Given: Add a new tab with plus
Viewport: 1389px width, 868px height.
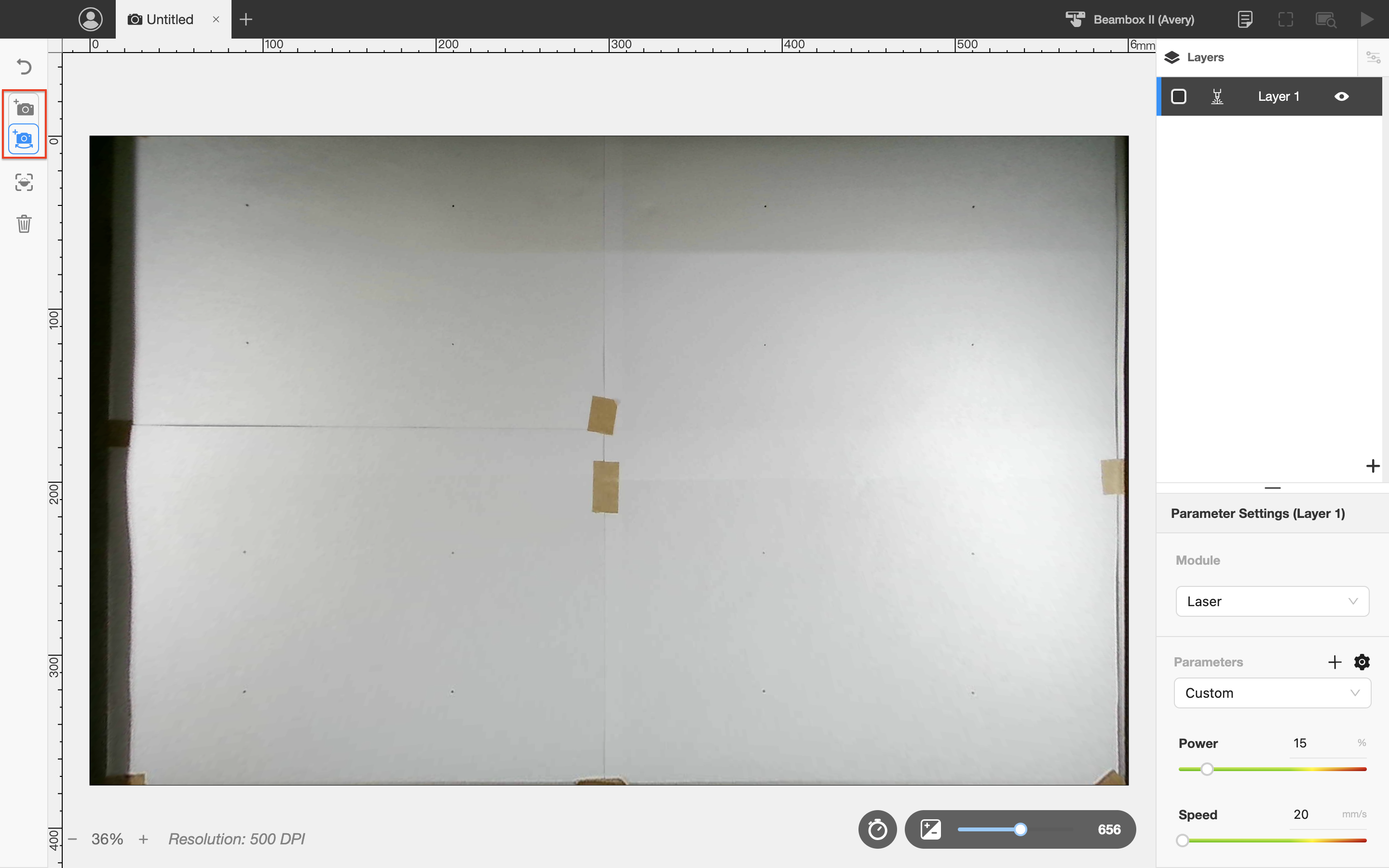Looking at the screenshot, I should 245,19.
